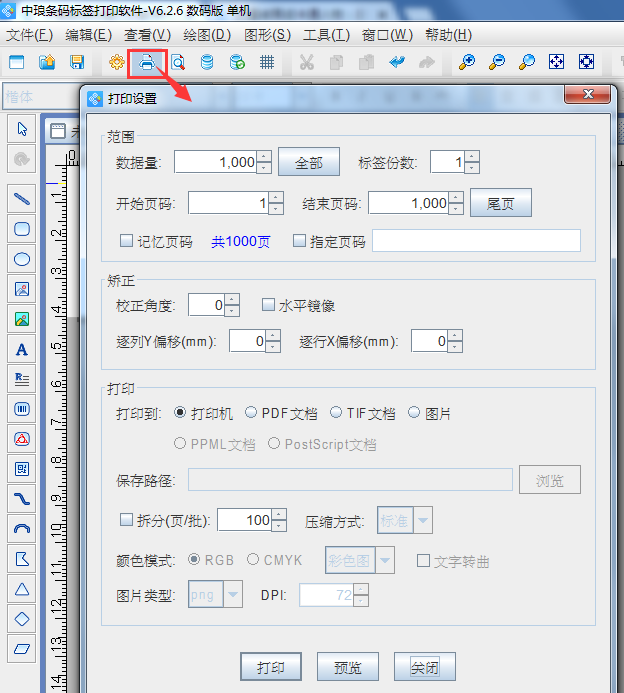Open the 彩色图 color mode dropdown

[x=385, y=561]
